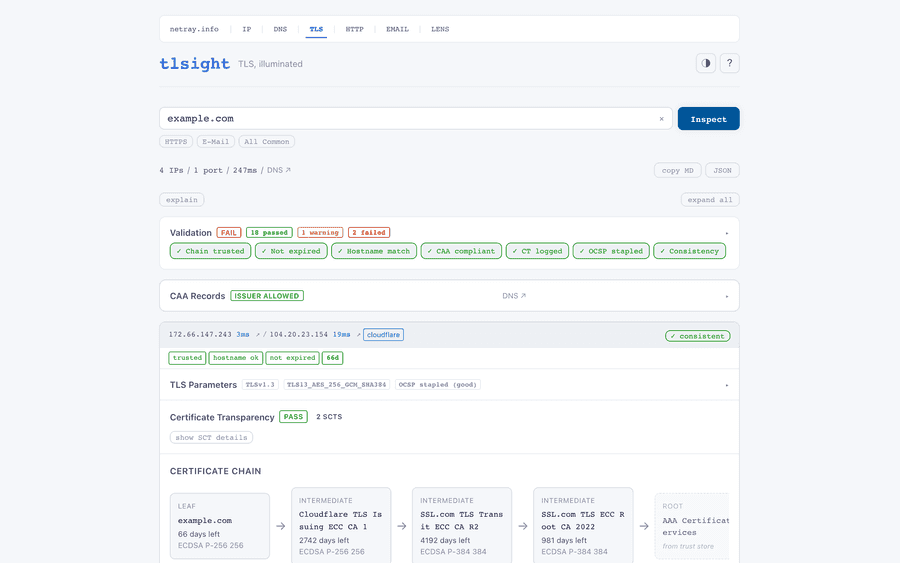Click the trusted badge

187,358
